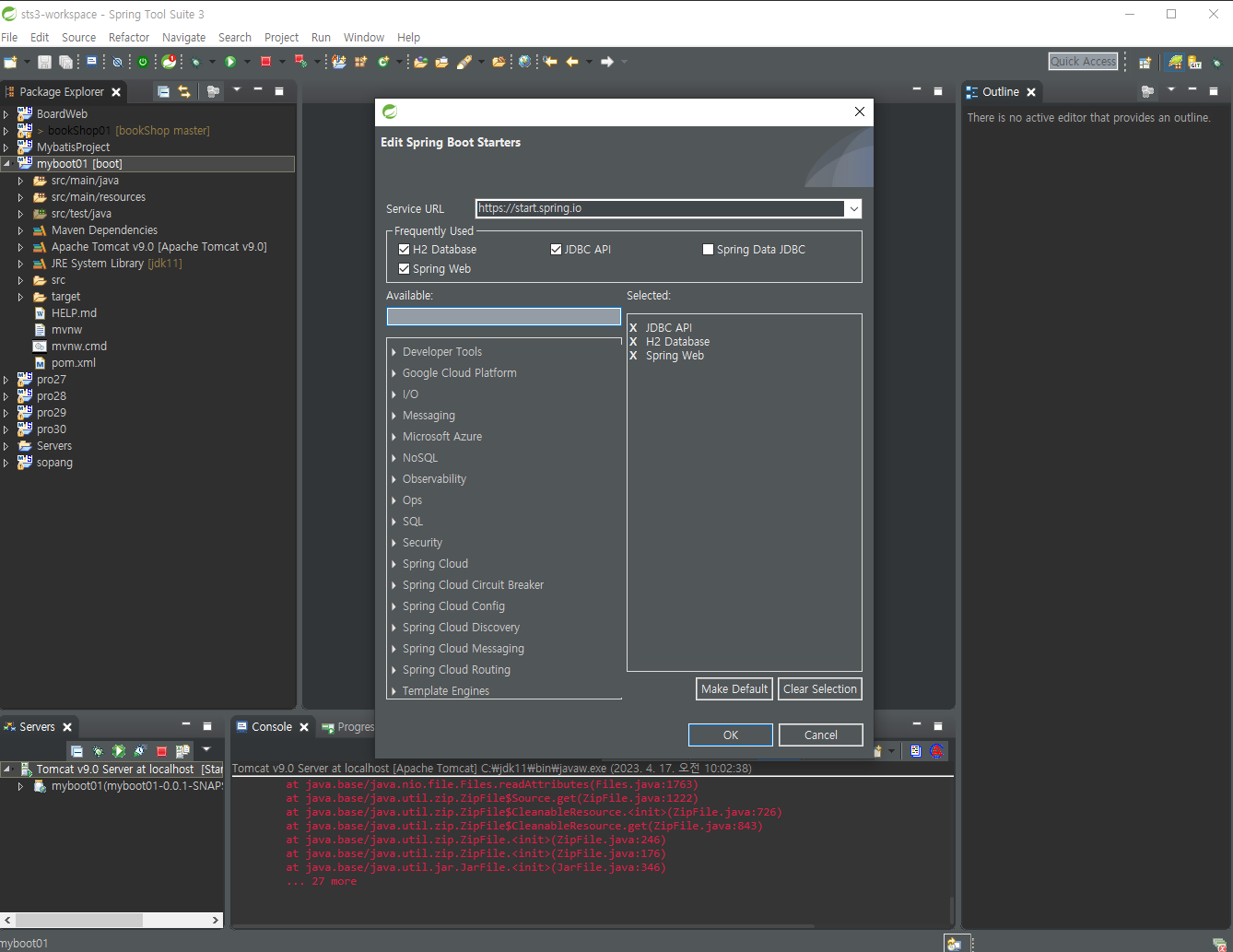Open the Navigate menu
Viewport: 1233px width, 952px height.
click(183, 38)
